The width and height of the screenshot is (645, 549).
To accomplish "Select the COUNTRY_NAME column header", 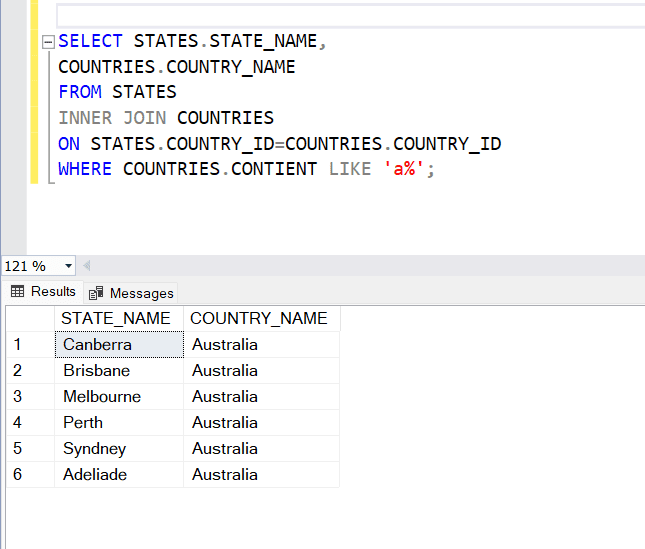I will pyautogui.click(x=262, y=318).
